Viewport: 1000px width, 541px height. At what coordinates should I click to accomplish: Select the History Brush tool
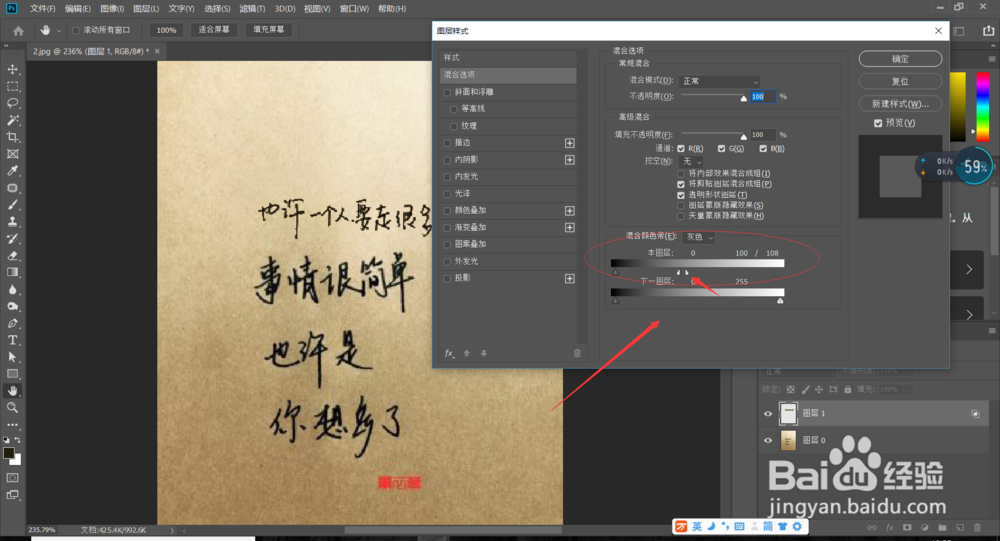pyautogui.click(x=13, y=239)
